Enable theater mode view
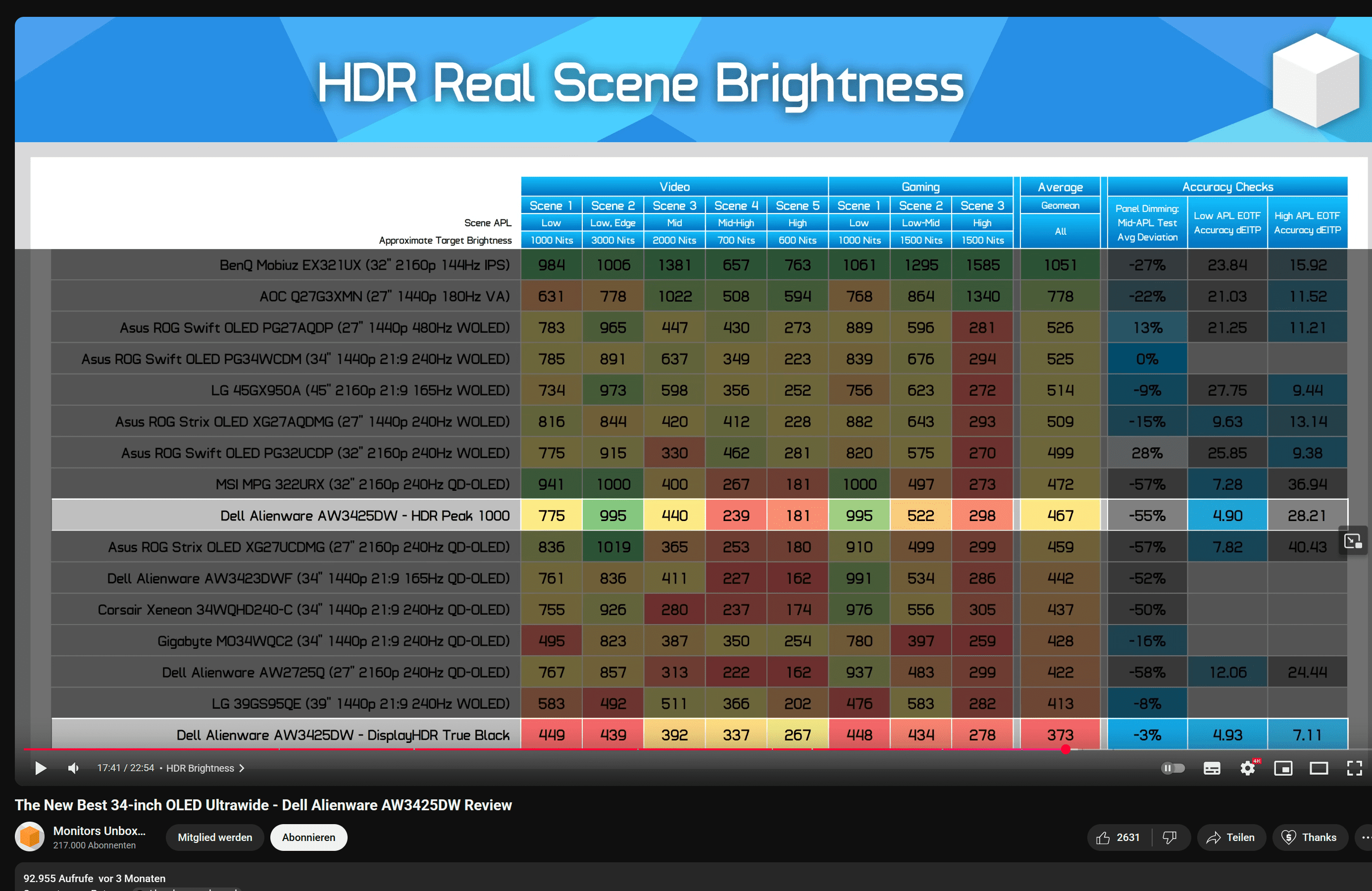The image size is (1372, 891). (1319, 768)
